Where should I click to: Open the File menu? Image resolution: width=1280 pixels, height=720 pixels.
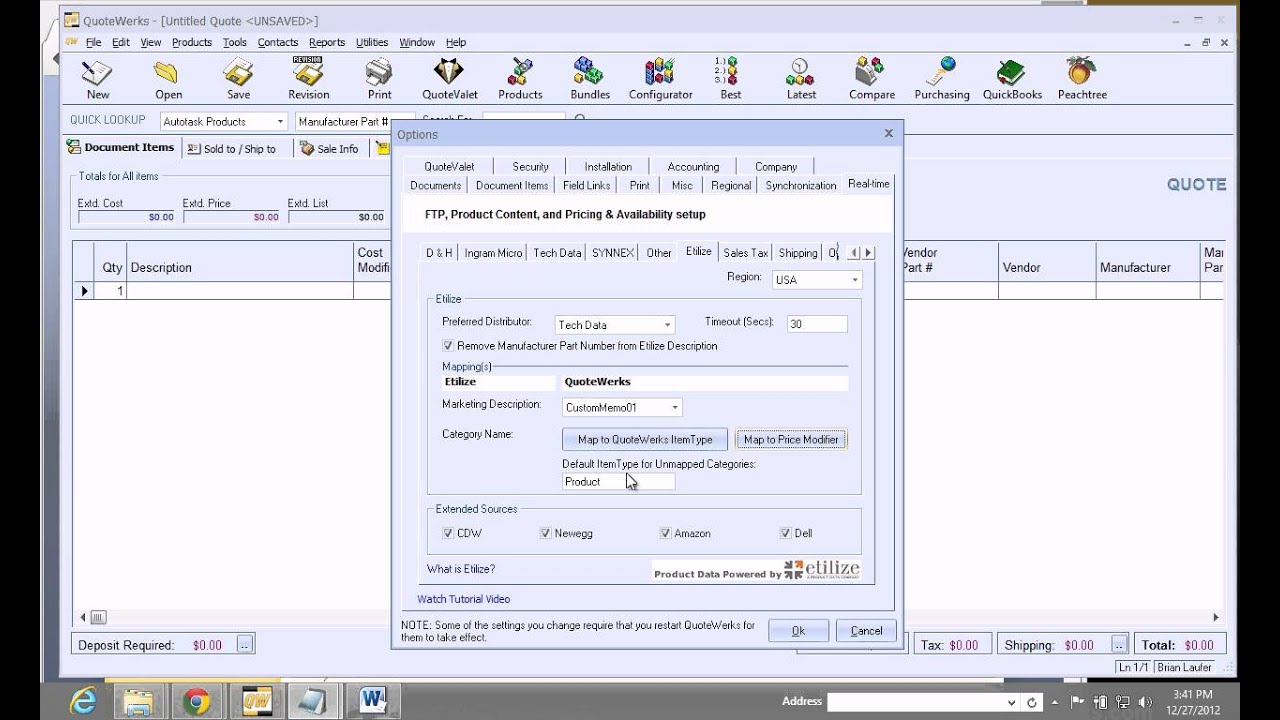(x=93, y=42)
